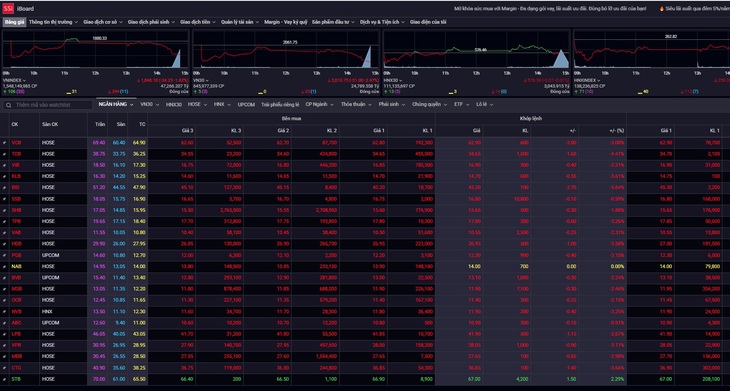Open the Chứng quyền dropdown filter
Viewport: 730px width, 391px height.
coord(429,104)
